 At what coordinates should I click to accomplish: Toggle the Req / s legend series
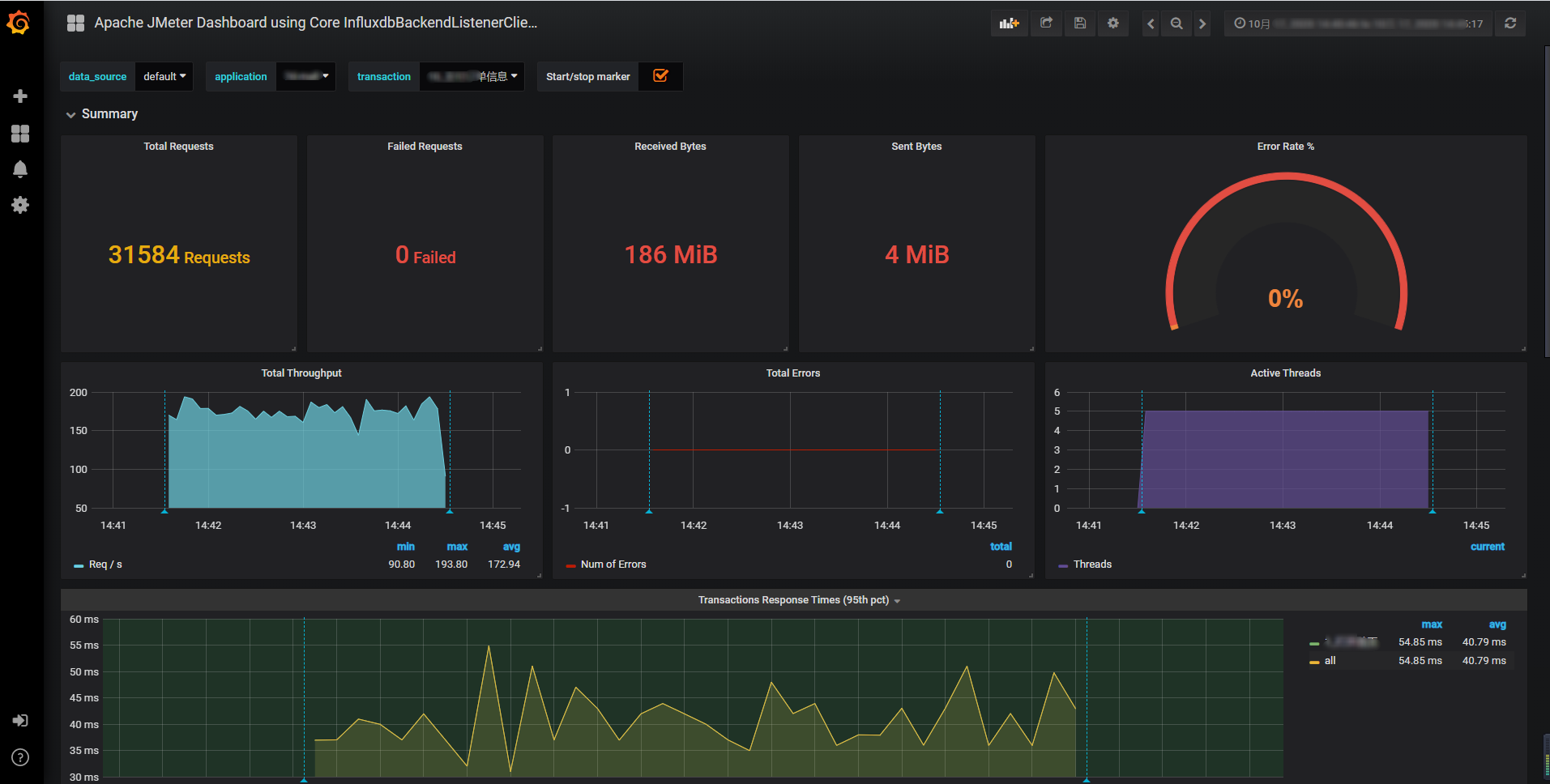pos(105,565)
